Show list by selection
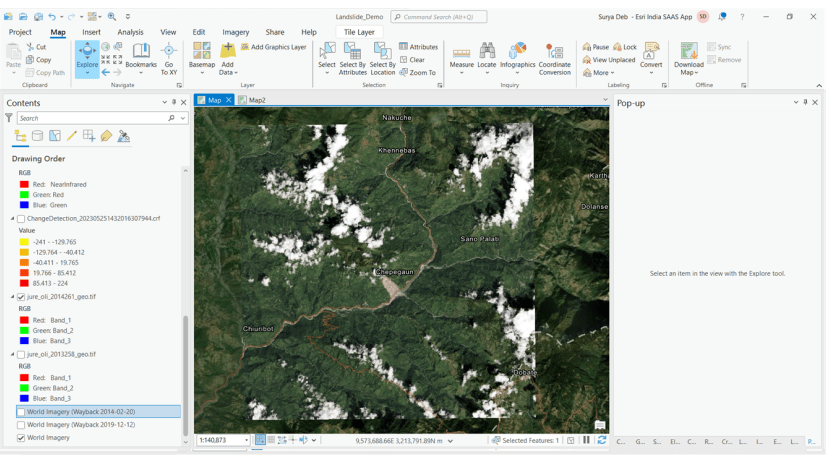 pyautogui.click(x=55, y=136)
